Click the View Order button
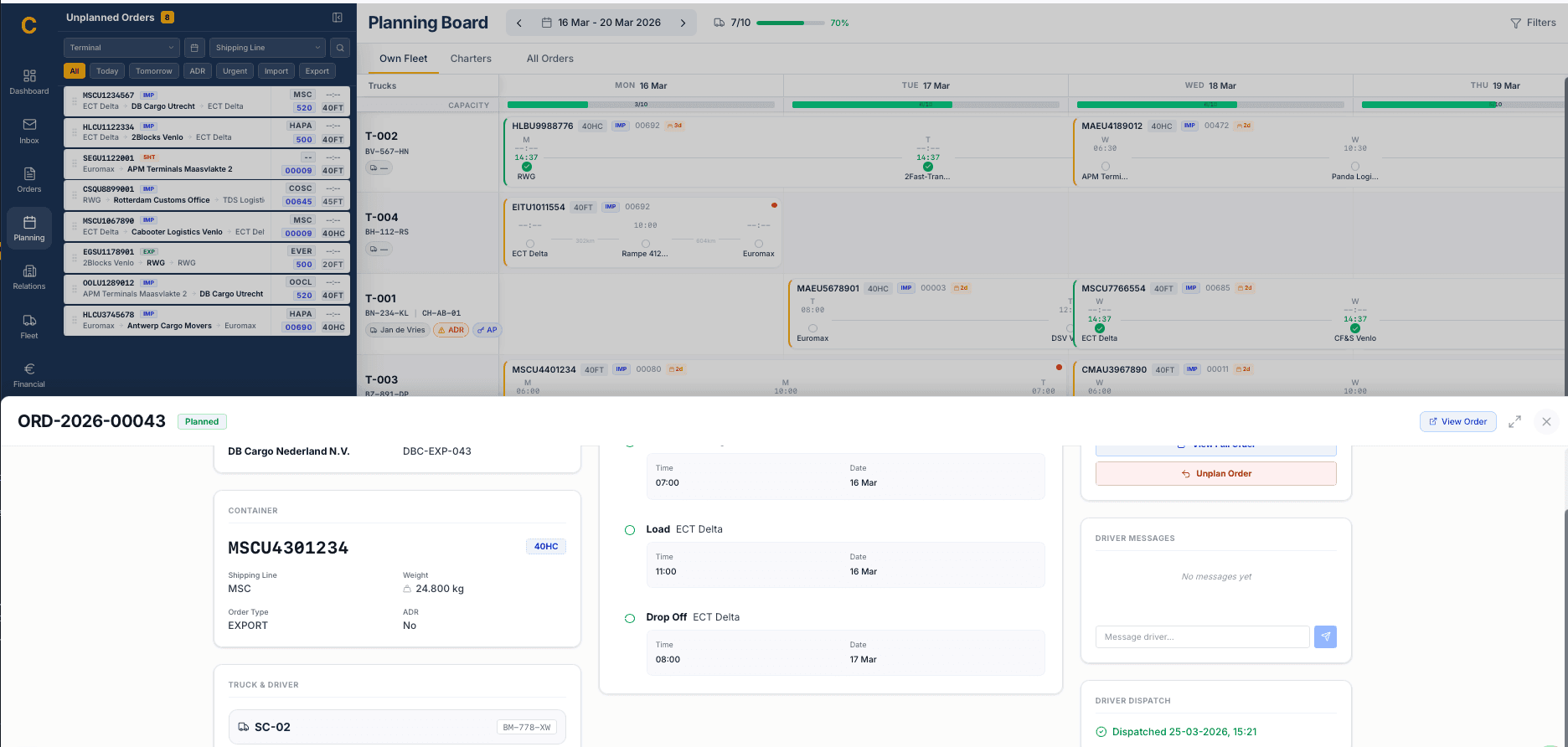Screen dimensions: 1568x747 click(x=1458, y=422)
